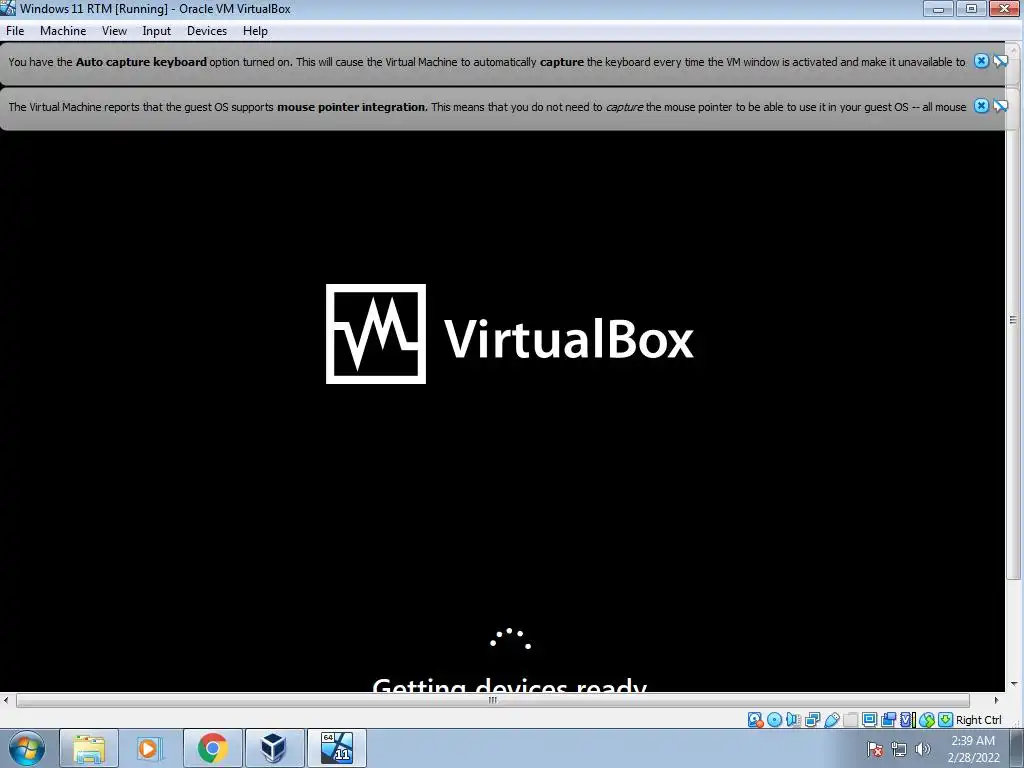Open the Devices menu
Screen dimensions: 1024x768
pos(206,31)
